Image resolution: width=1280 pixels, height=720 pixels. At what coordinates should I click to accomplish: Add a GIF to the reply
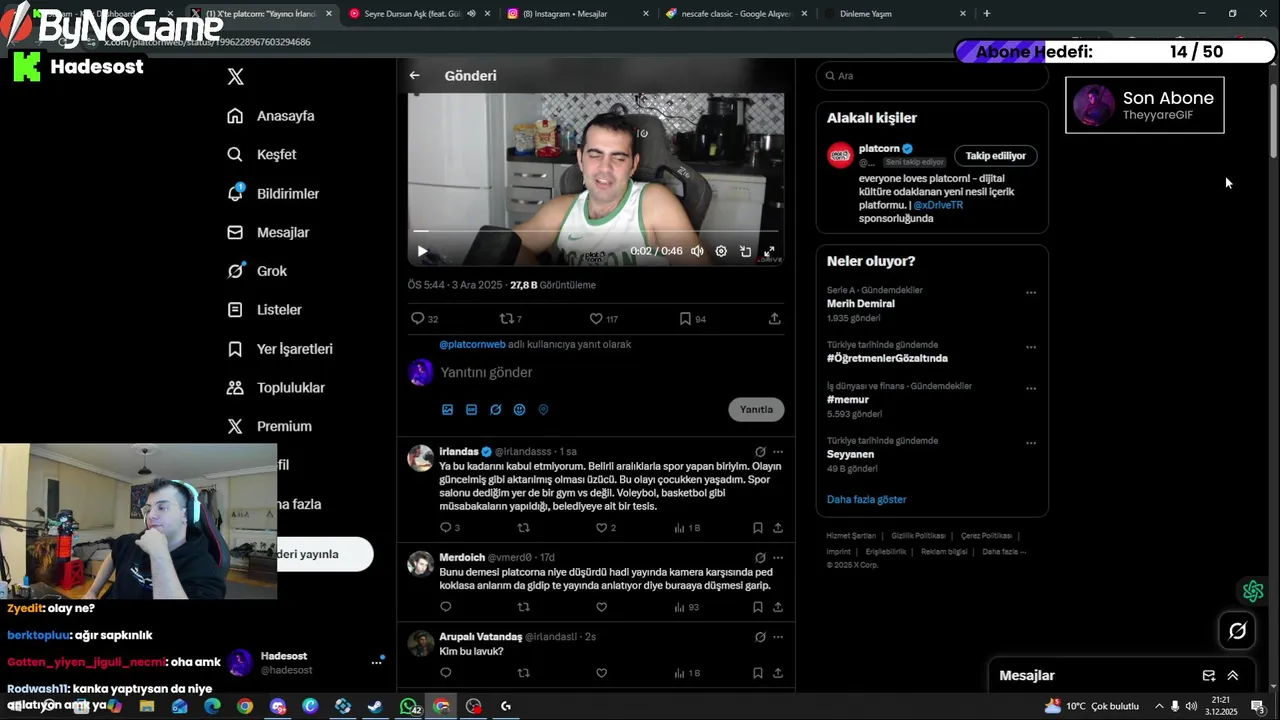(x=471, y=409)
